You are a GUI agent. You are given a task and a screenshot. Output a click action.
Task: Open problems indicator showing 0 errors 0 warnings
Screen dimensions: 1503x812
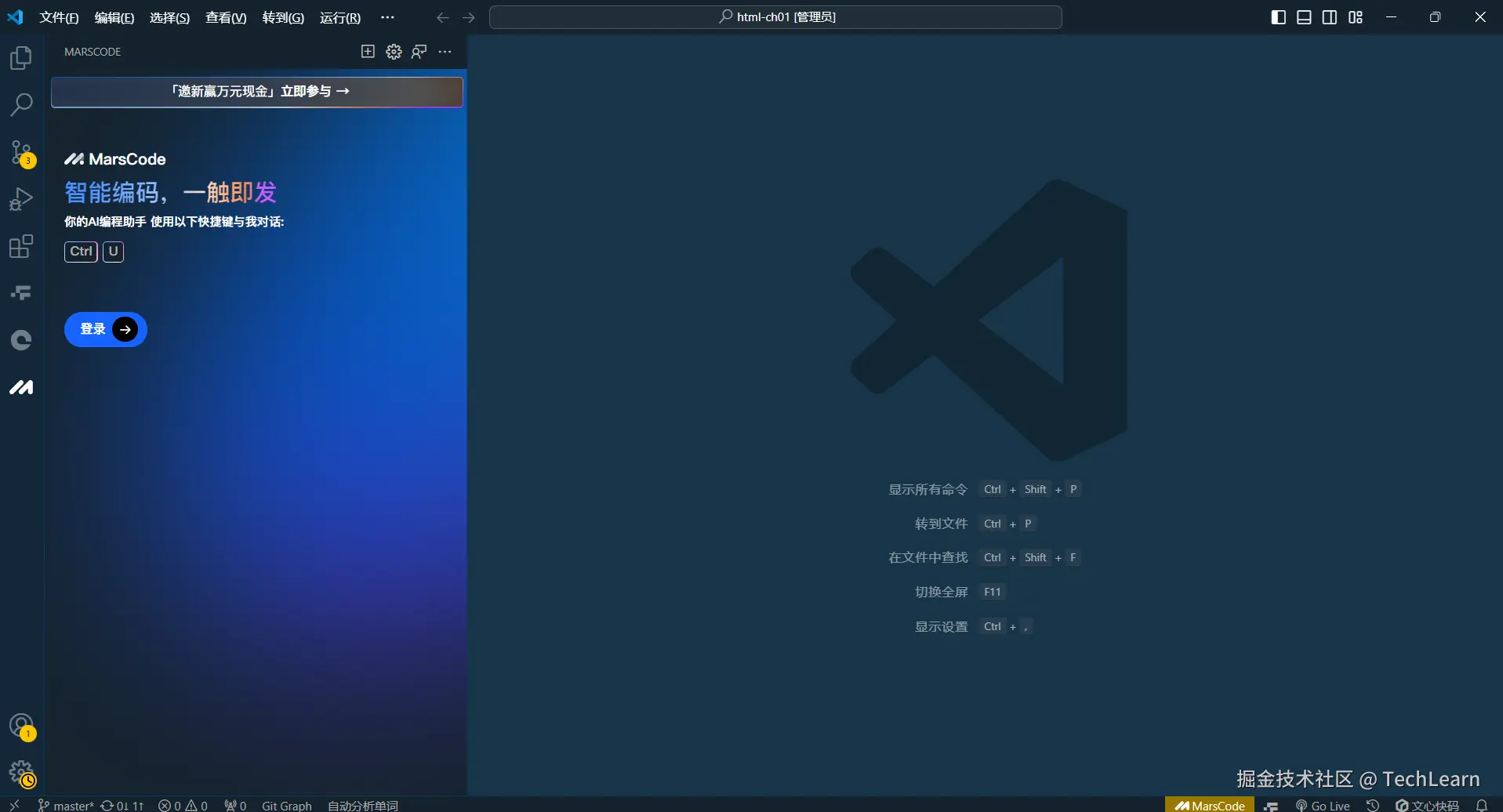[183, 805]
